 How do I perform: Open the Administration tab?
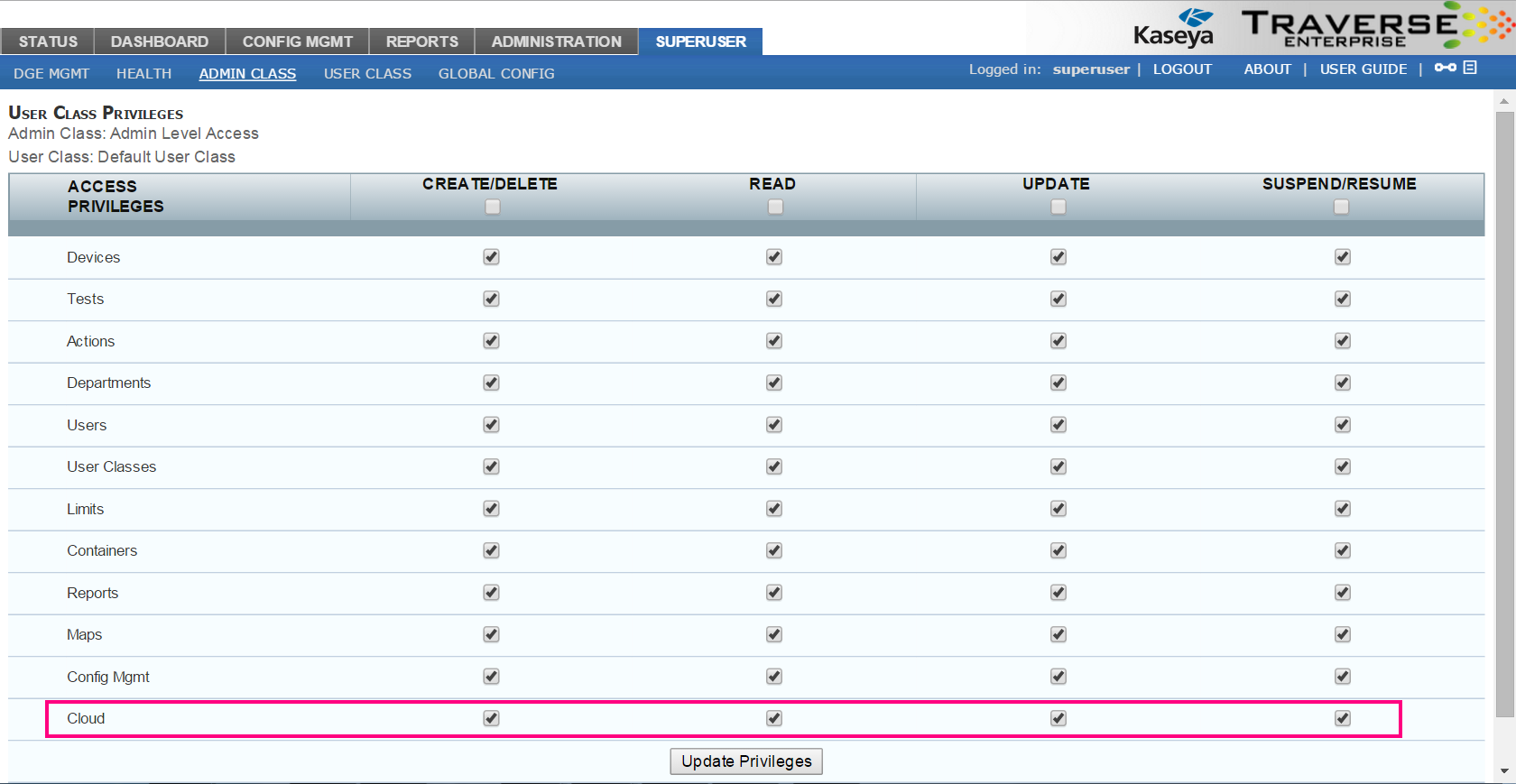556,42
